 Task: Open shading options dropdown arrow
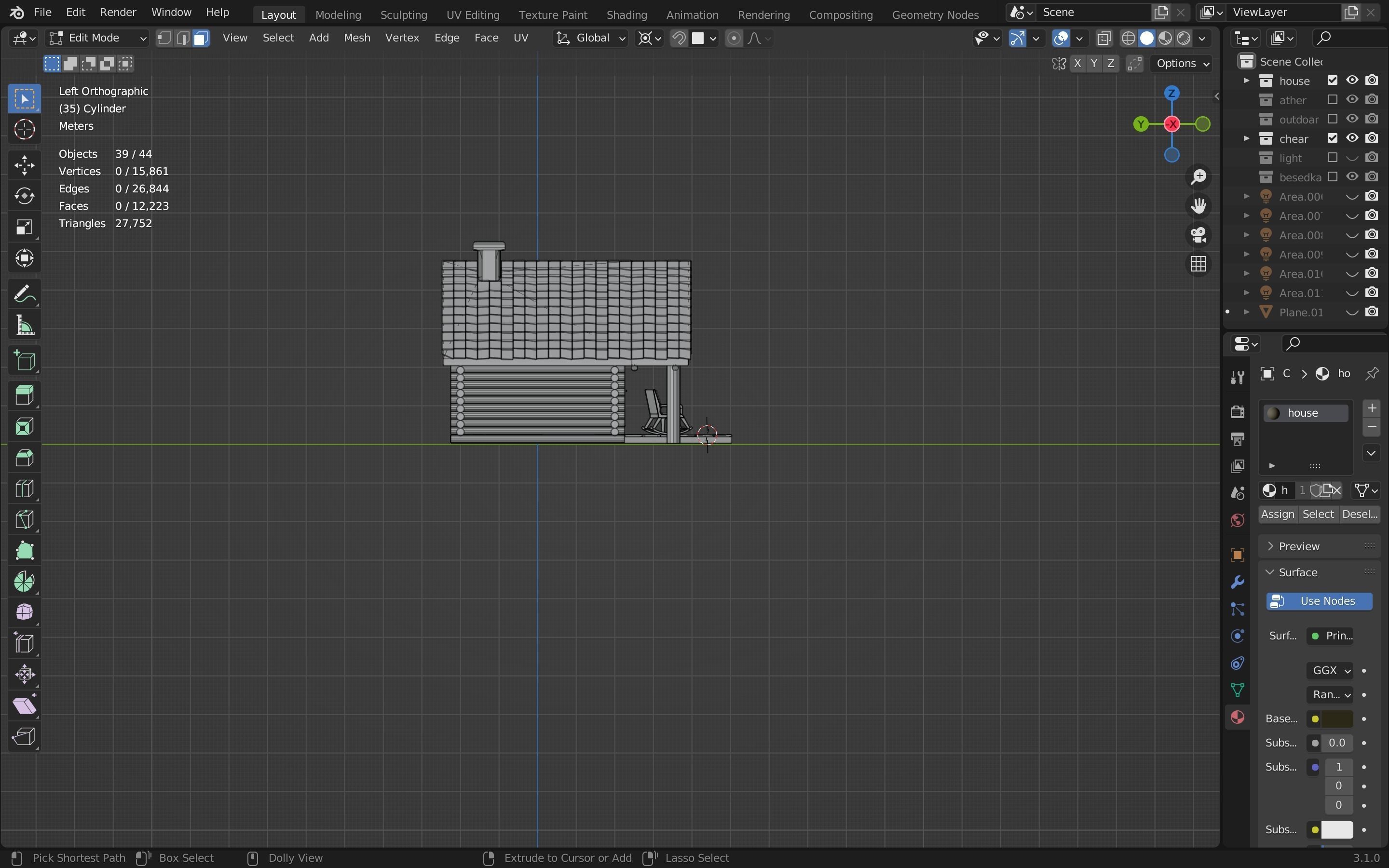pyautogui.click(x=1202, y=38)
